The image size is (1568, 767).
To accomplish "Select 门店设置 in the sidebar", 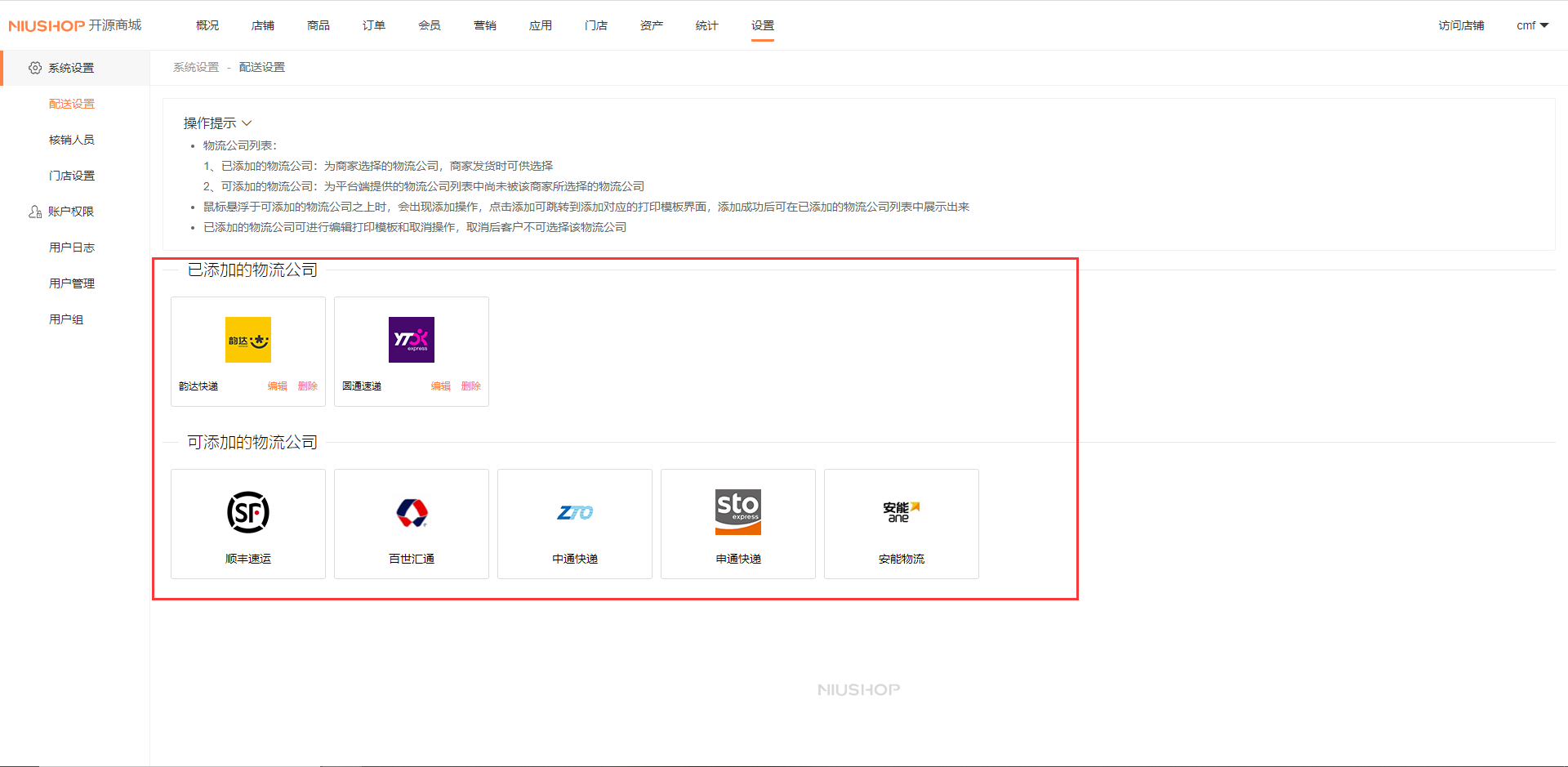I will point(72,176).
